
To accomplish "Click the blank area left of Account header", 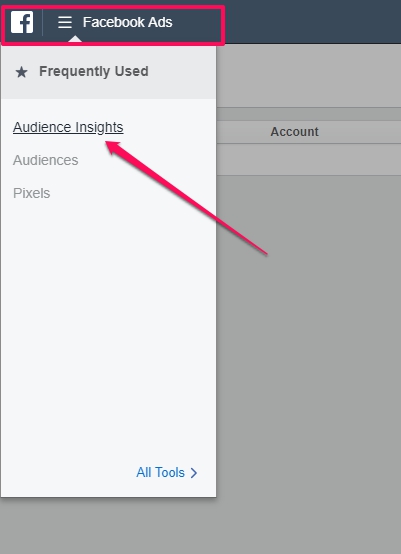I will (x=242, y=132).
